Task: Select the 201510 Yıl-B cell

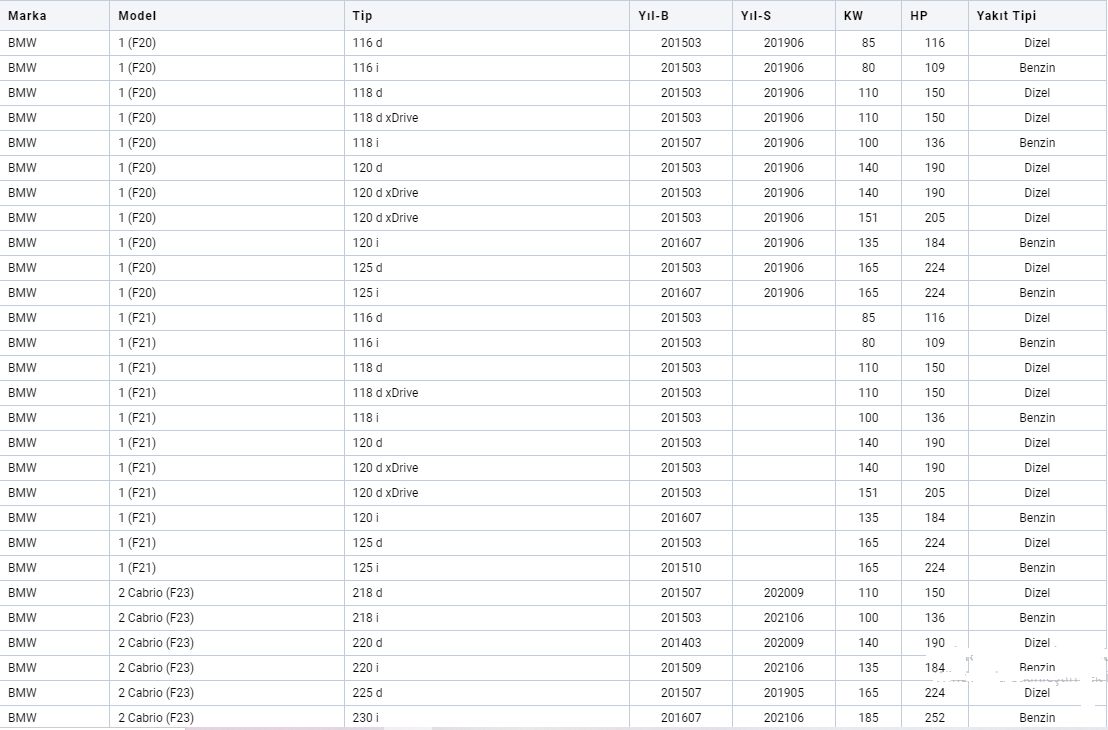Action: 681,568
